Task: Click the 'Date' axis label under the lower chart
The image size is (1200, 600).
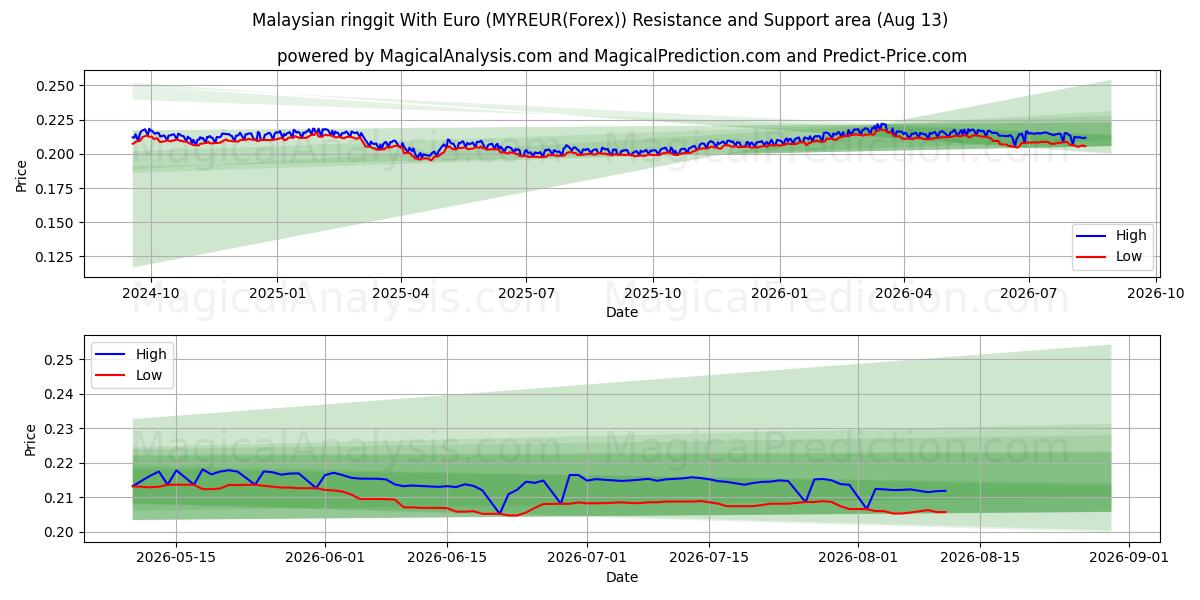Action: tap(621, 577)
